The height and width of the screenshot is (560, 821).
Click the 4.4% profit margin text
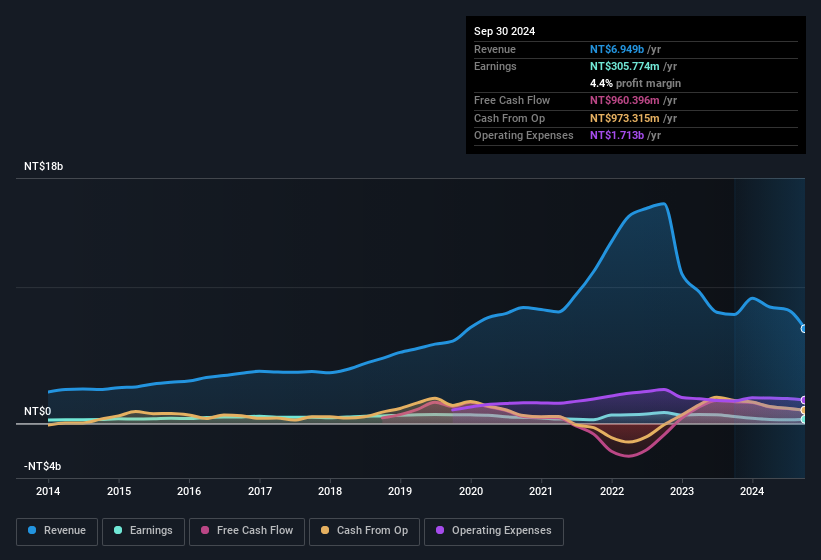(x=635, y=83)
